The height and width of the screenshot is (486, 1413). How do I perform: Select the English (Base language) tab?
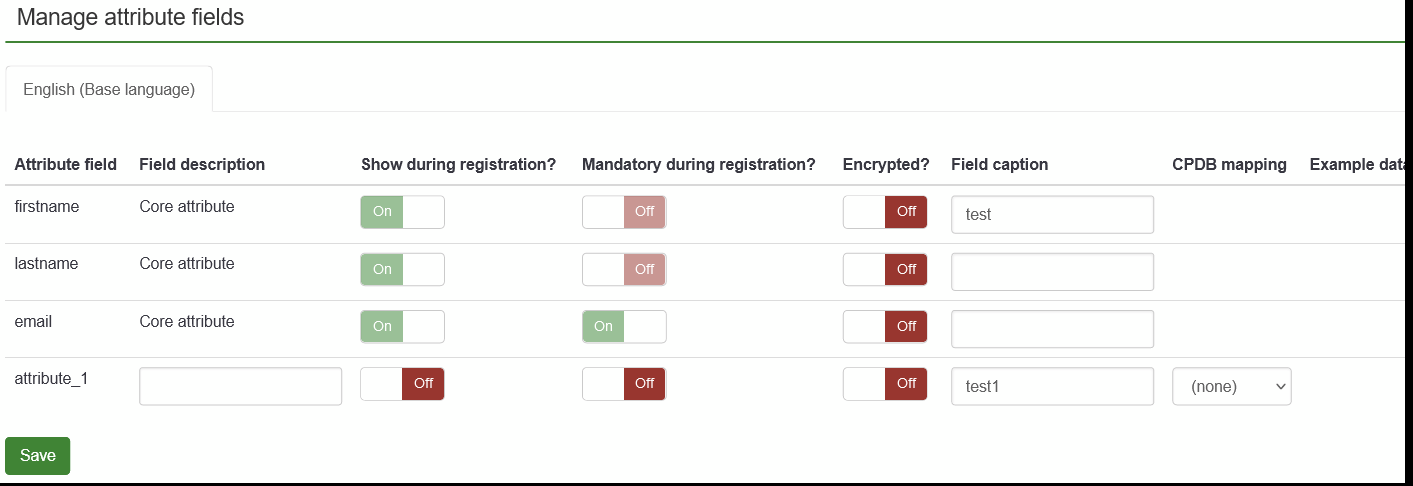tap(109, 89)
